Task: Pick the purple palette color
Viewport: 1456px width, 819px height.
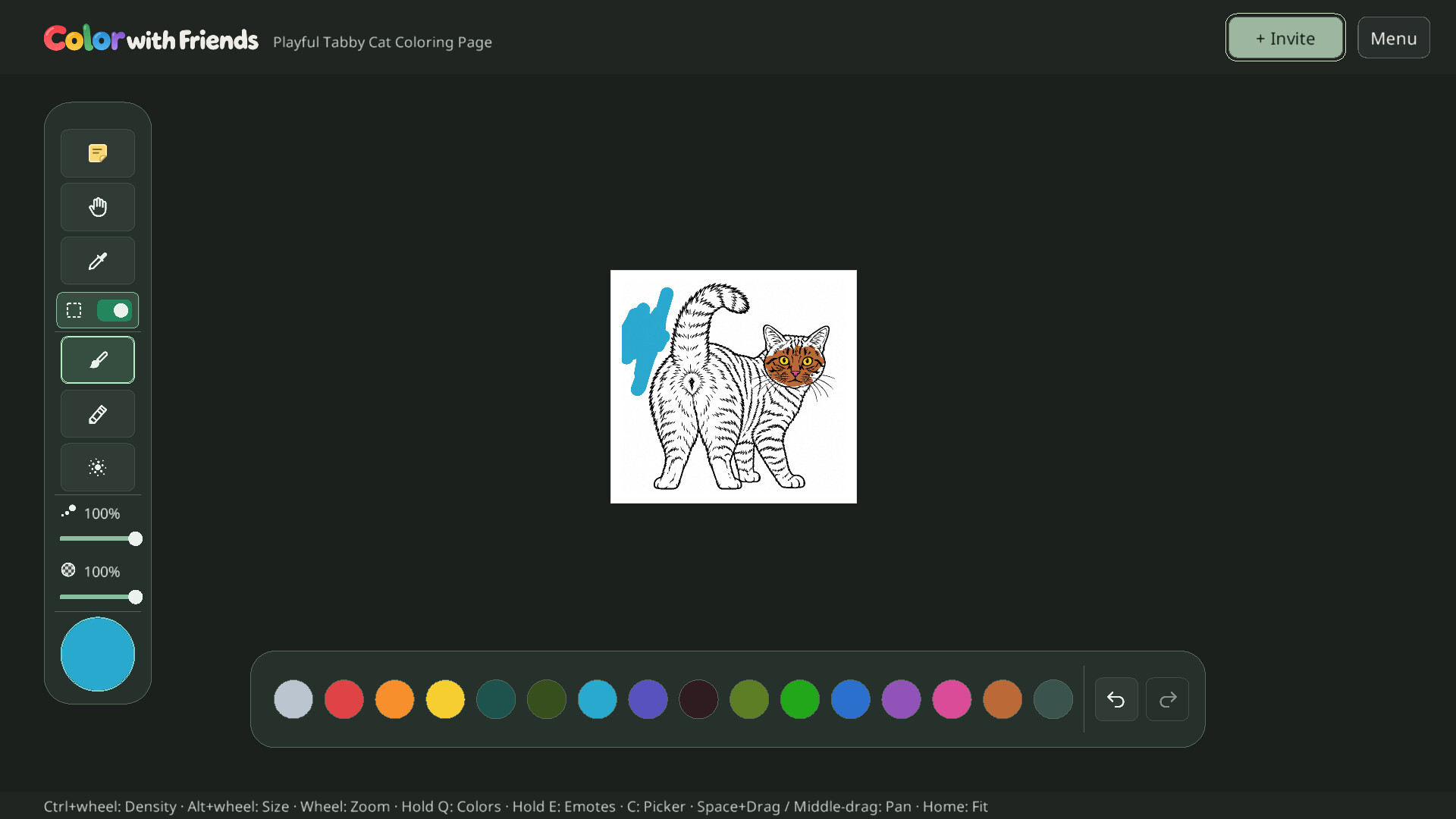Action: (901, 699)
